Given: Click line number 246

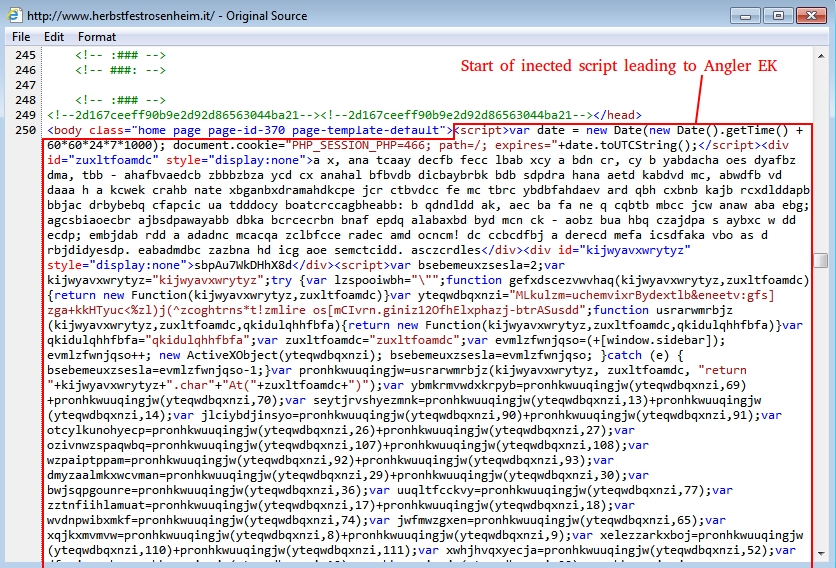Looking at the screenshot, I should click(x=26, y=70).
